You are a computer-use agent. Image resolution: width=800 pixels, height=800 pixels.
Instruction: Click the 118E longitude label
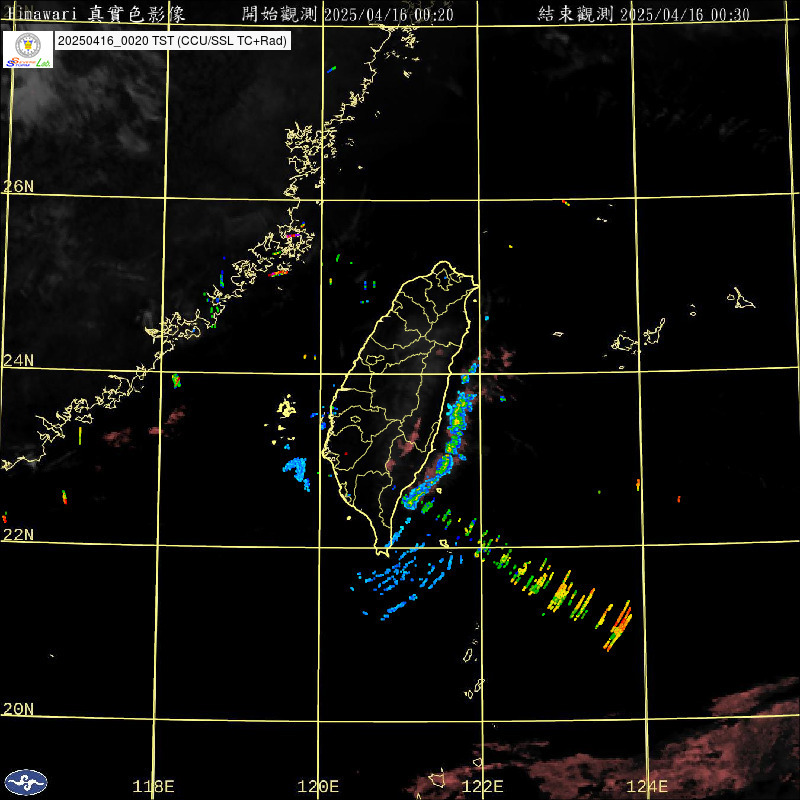click(154, 786)
